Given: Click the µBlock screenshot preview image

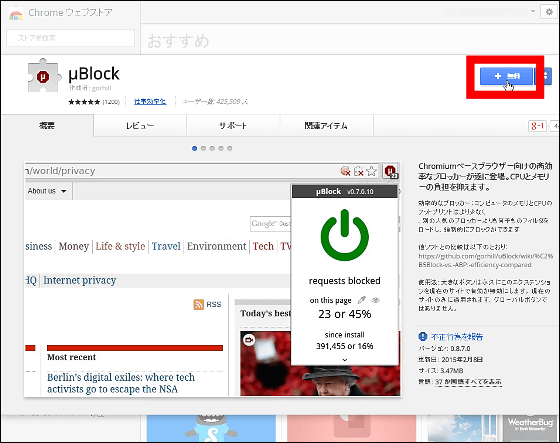Looking at the screenshot, I should (x=212, y=279).
